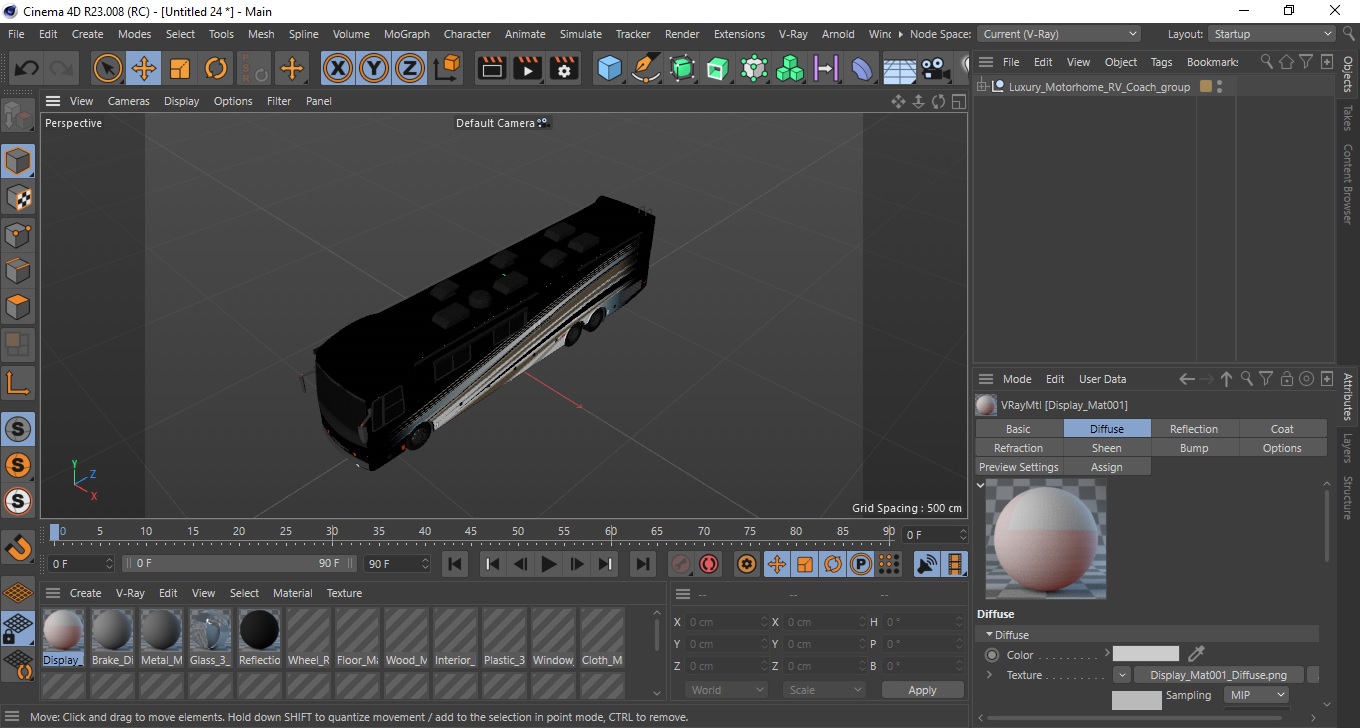Click the Enable Axis L-shaped icon
The height and width of the screenshot is (728, 1360).
pyautogui.click(x=18, y=382)
